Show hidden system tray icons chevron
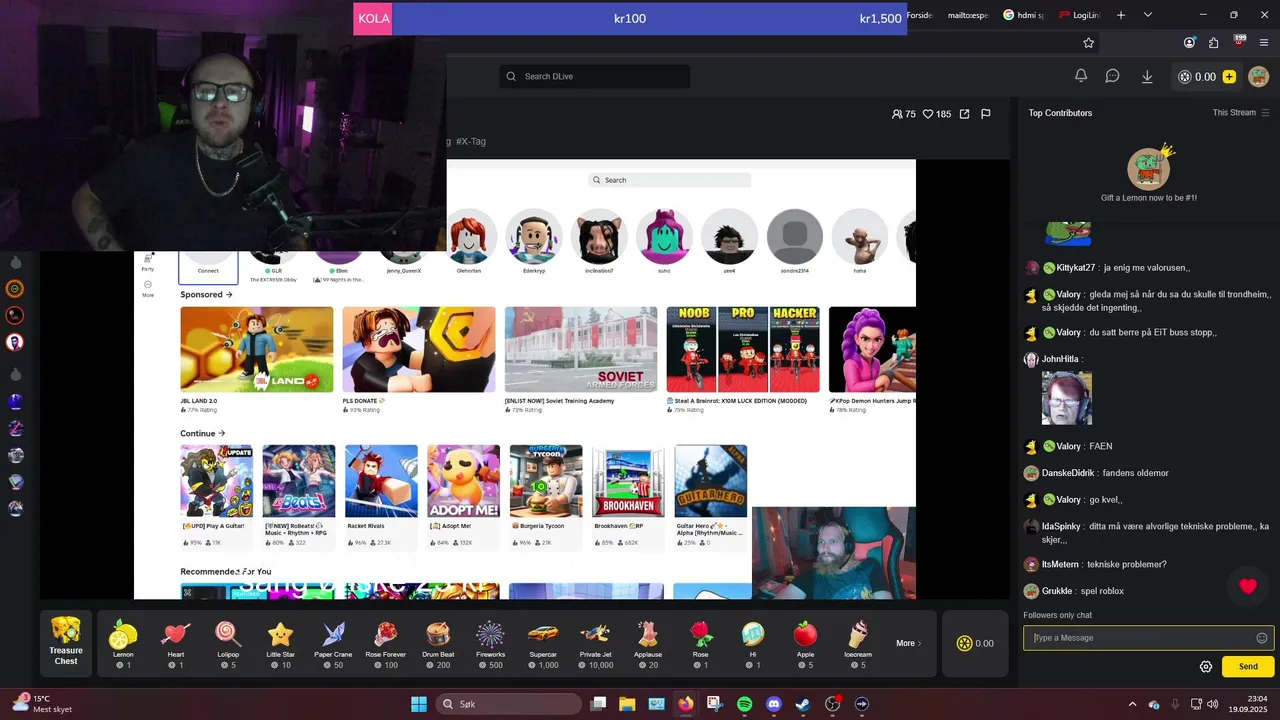This screenshot has height=720, width=1280. point(1132,704)
